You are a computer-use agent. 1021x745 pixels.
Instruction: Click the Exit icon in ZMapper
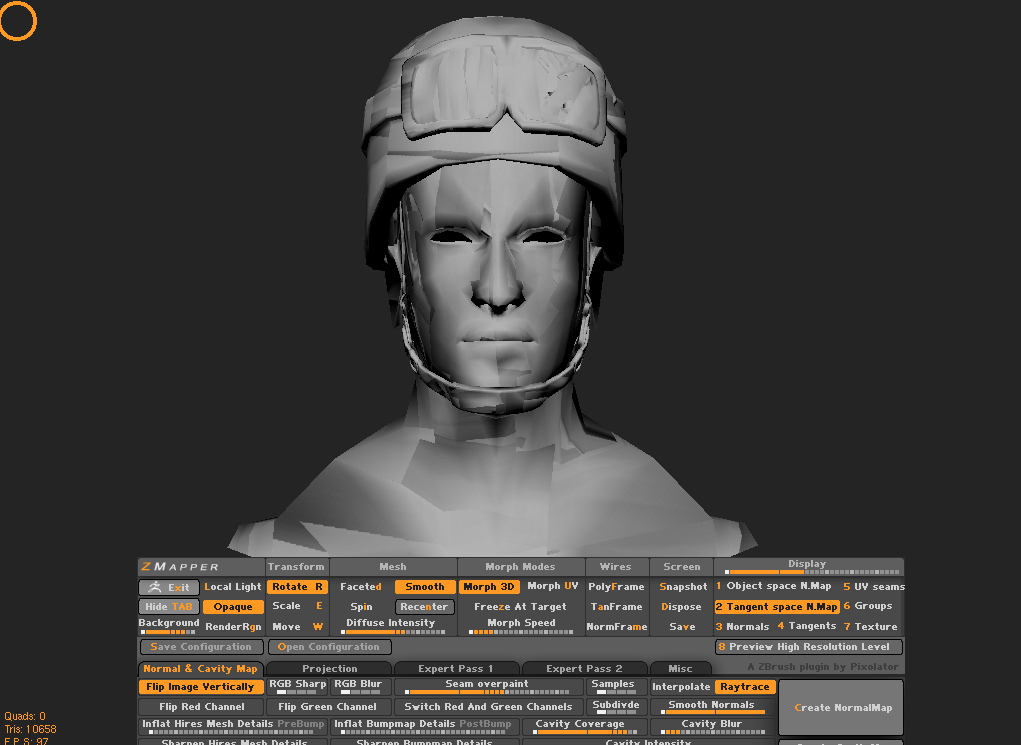(x=168, y=587)
